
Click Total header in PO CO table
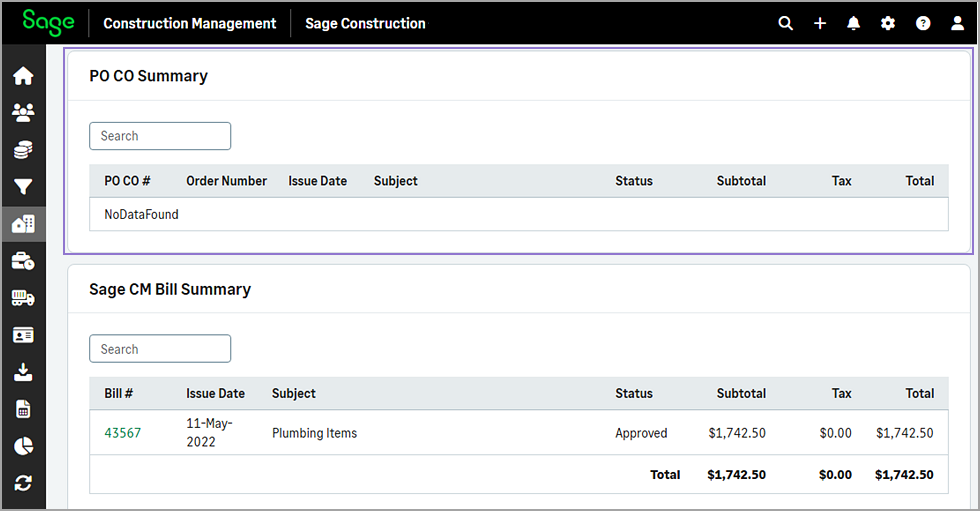click(920, 181)
